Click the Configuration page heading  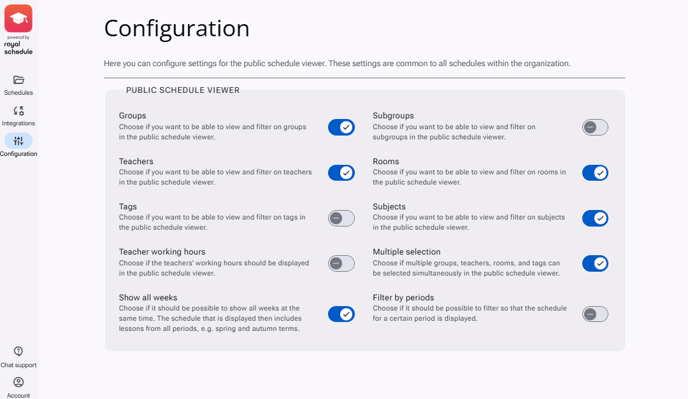(177, 29)
